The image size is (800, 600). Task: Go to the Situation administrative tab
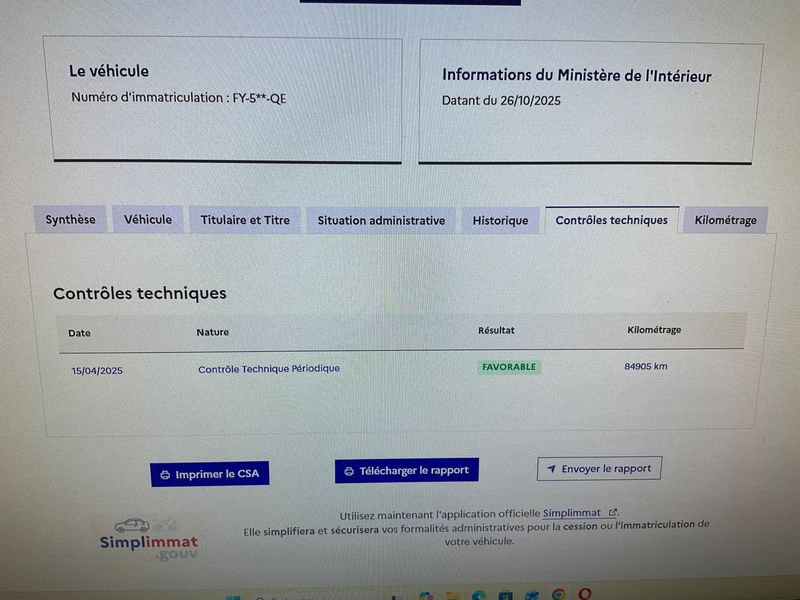pos(381,220)
